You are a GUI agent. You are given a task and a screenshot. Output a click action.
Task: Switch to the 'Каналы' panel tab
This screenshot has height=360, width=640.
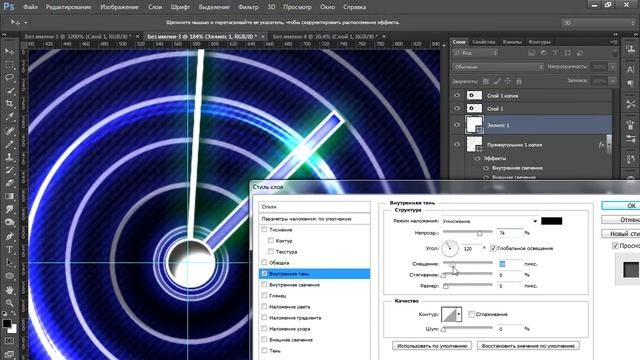pyautogui.click(x=512, y=42)
